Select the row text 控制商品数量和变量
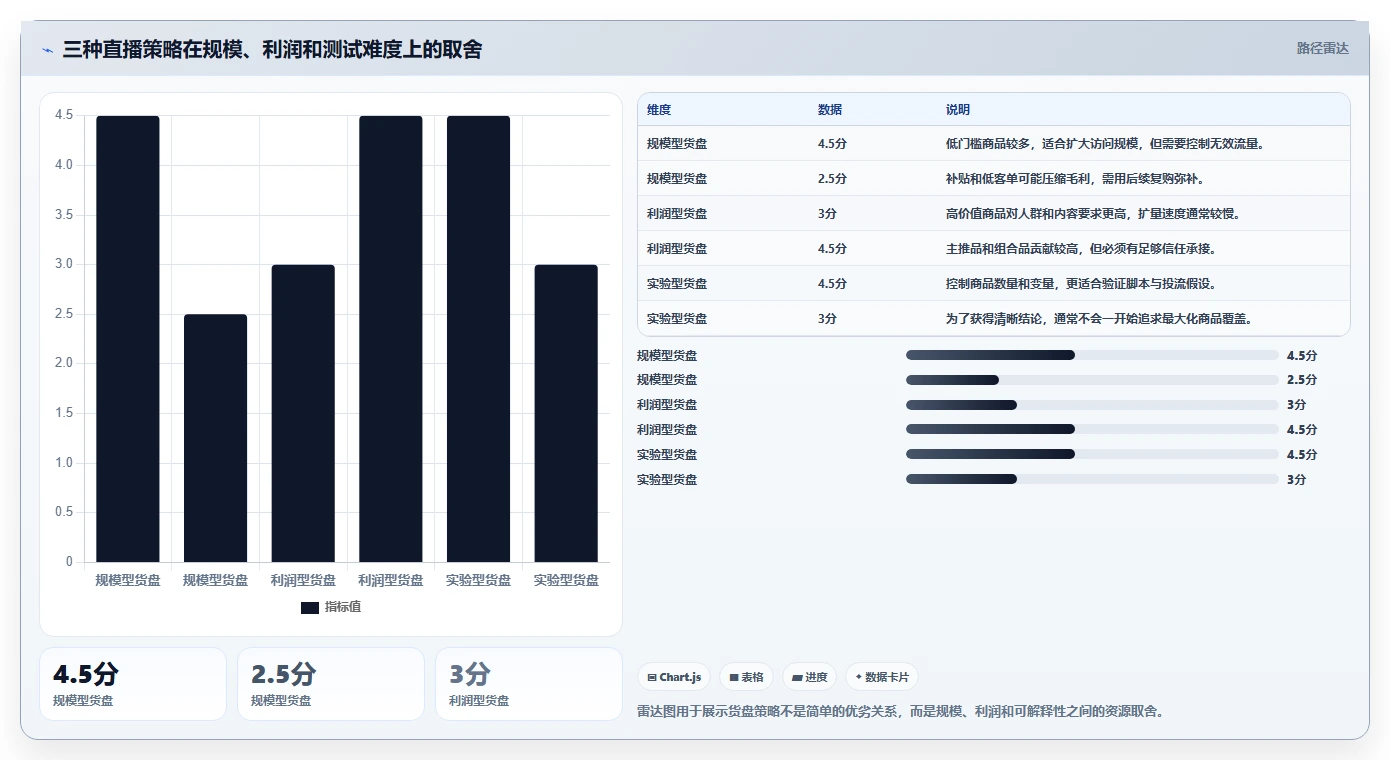1390x760 pixels. pyautogui.click(x=1000, y=284)
